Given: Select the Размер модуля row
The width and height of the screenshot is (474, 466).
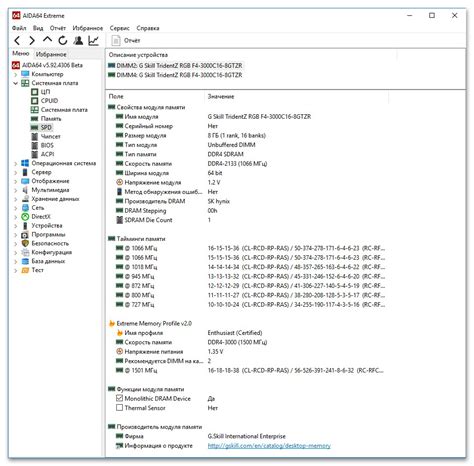Looking at the screenshot, I should point(191,135).
